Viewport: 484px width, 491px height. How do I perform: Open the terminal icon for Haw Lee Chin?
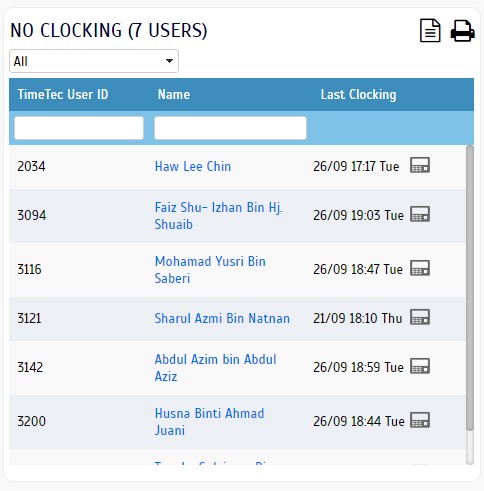[x=420, y=165]
